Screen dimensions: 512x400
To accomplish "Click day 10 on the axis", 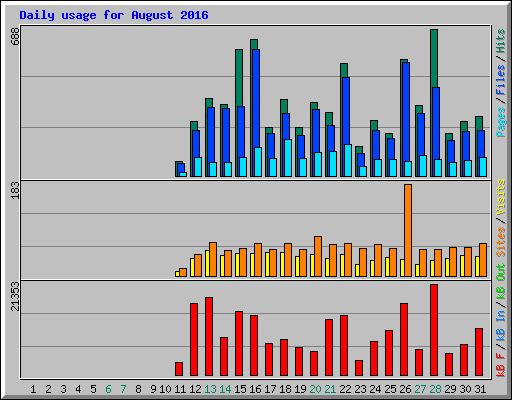I will point(165,389).
